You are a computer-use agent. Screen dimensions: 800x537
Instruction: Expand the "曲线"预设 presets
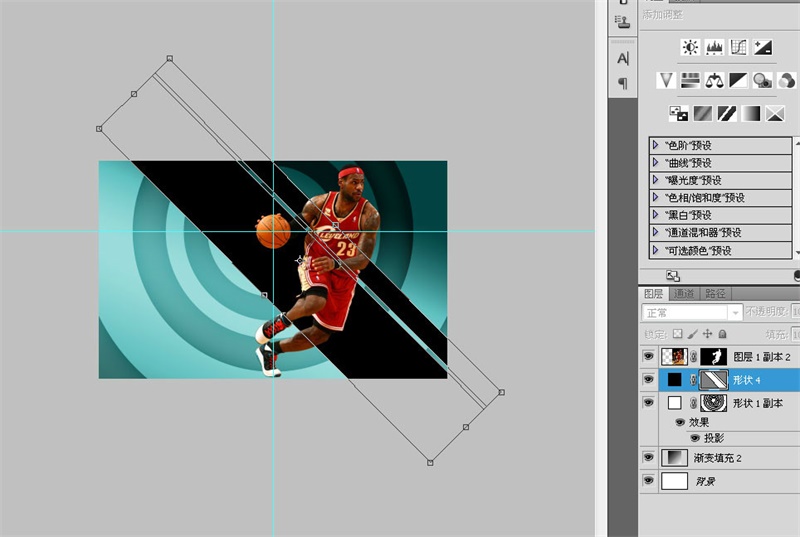tap(656, 163)
